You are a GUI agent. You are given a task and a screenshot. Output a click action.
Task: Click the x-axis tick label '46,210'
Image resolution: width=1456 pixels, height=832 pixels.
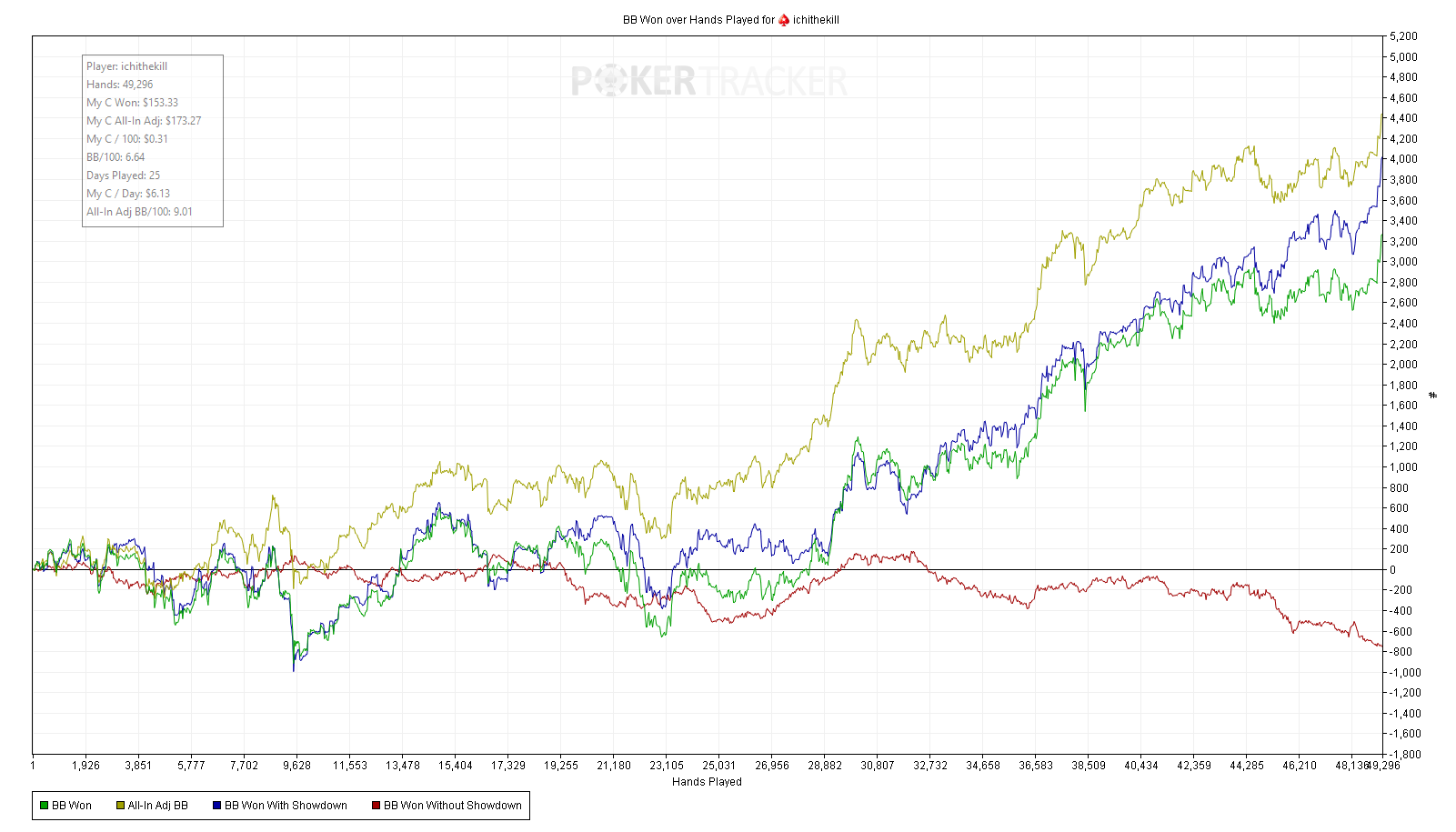pyautogui.click(x=1300, y=766)
